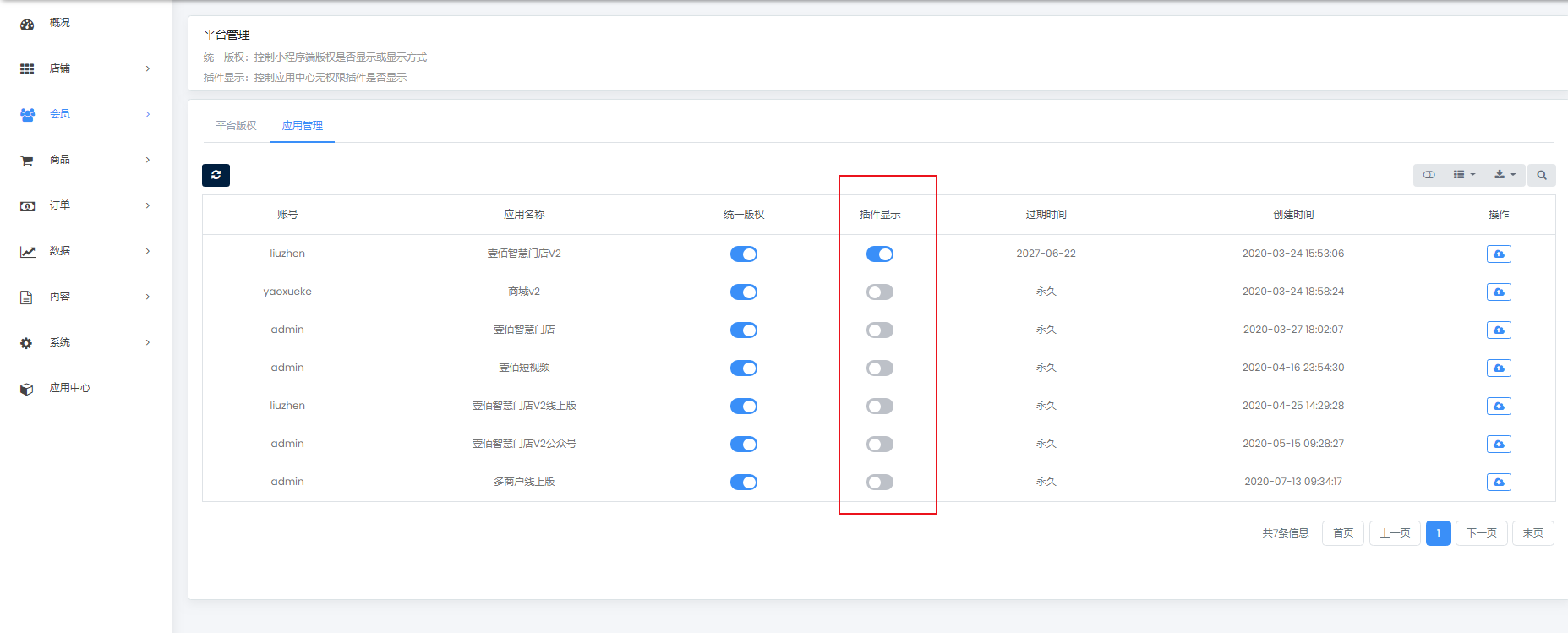Screen dimensions: 1568x633
Task: Click the 应用中心 cube icon in sidebar
Action: point(27,389)
